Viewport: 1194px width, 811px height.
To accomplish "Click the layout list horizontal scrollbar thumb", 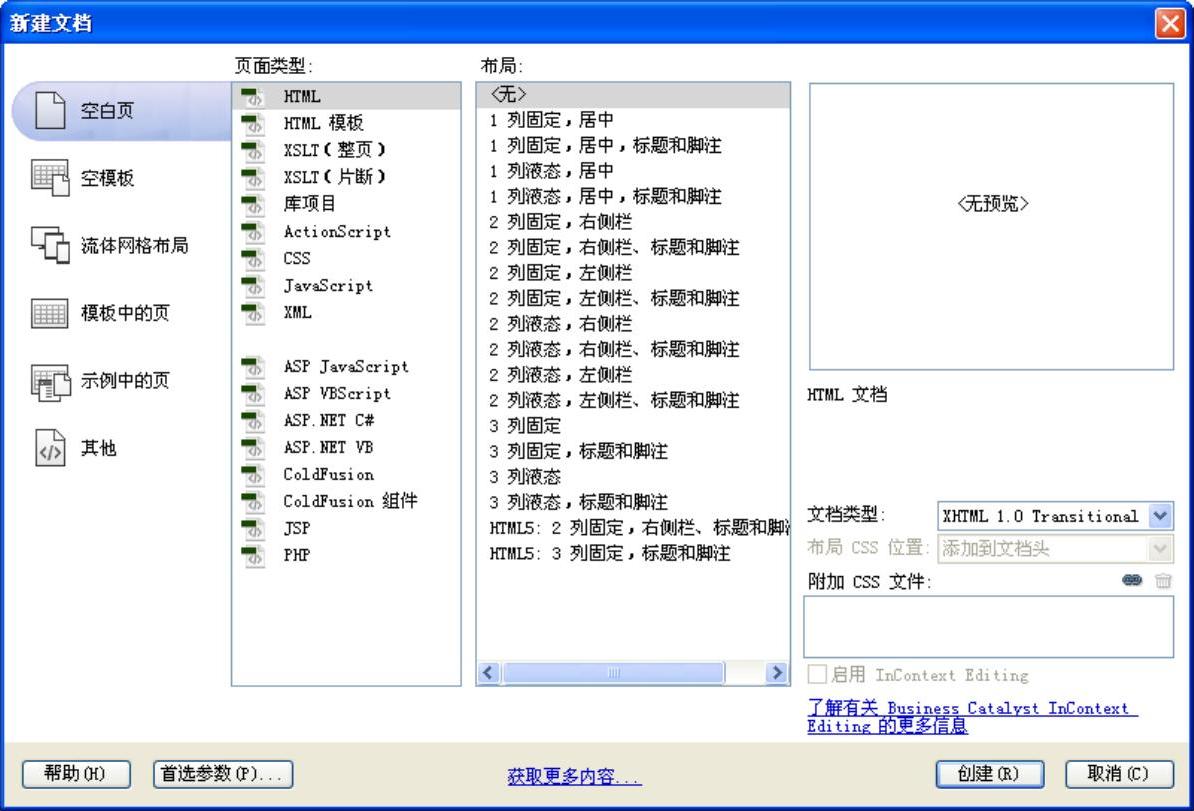I will (x=614, y=672).
